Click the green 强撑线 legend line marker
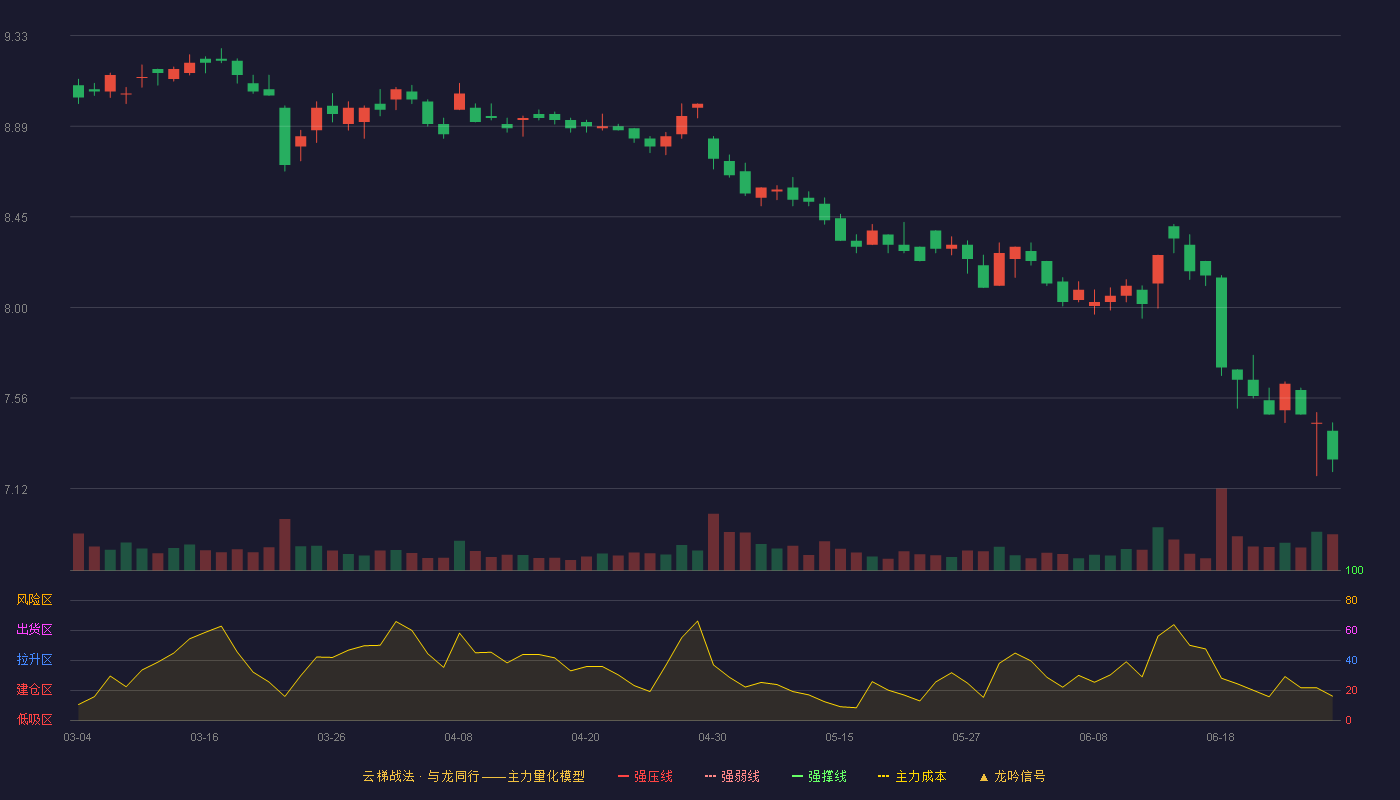Screen dimensions: 1400x800 click(797, 776)
